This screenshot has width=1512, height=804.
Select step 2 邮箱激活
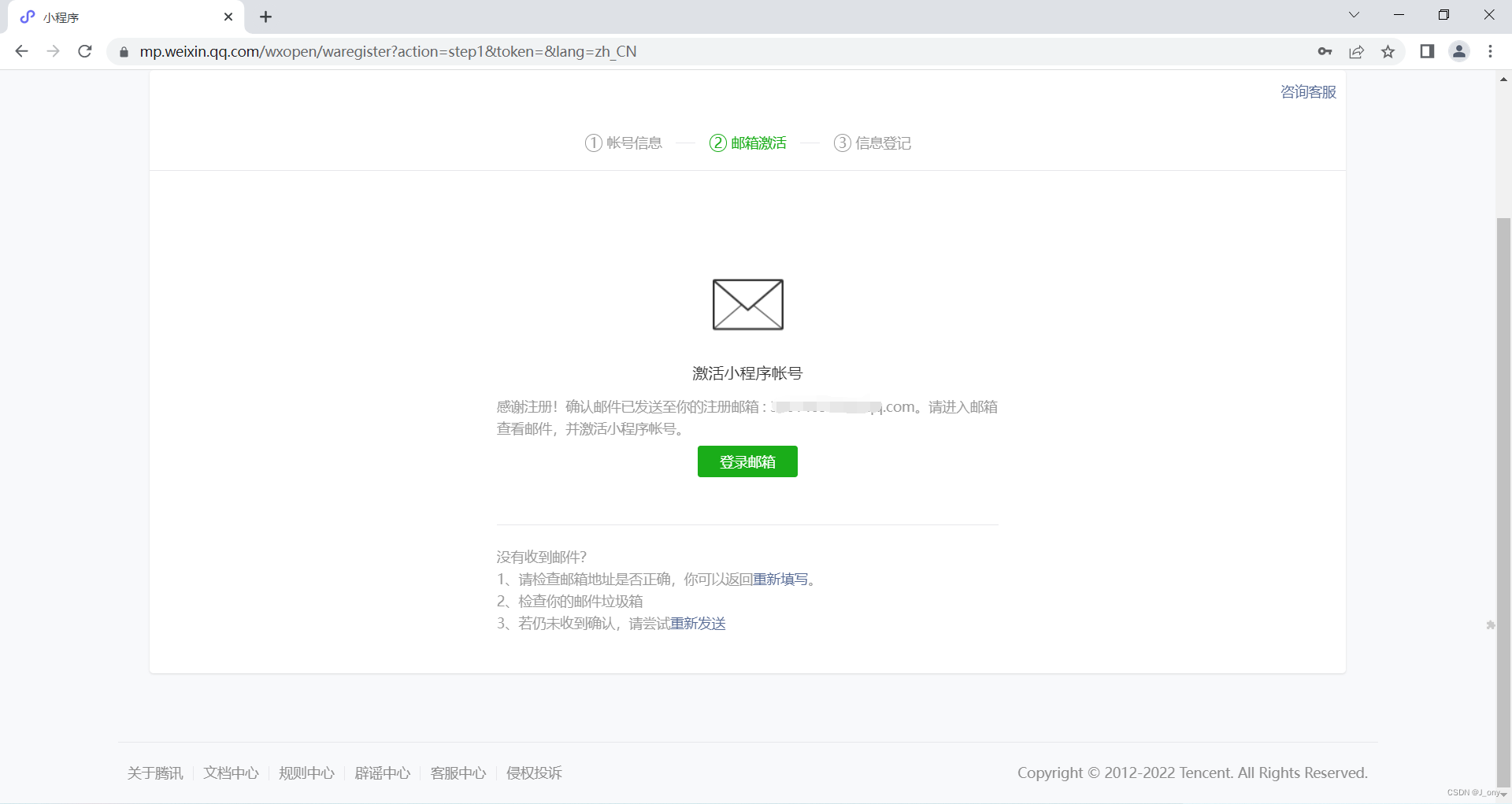point(748,143)
